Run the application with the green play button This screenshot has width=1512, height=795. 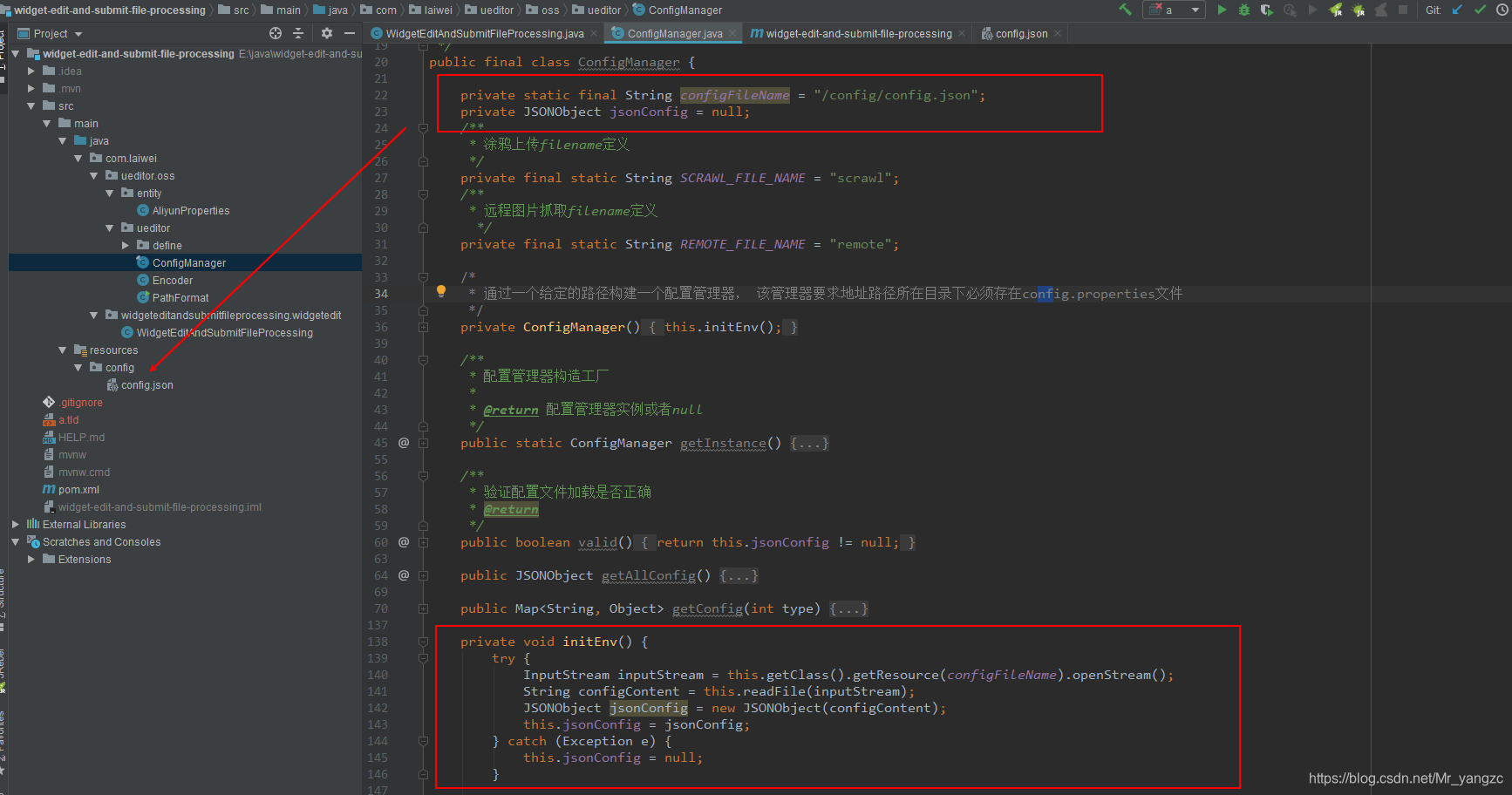point(1222,10)
